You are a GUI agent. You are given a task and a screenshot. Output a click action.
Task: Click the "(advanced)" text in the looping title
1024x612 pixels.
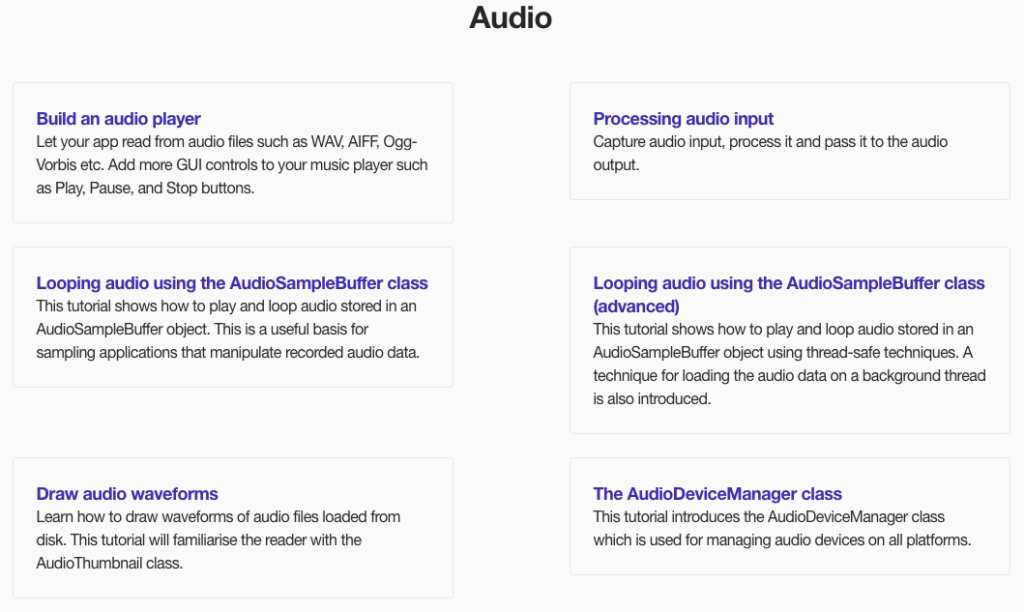[x=636, y=306]
